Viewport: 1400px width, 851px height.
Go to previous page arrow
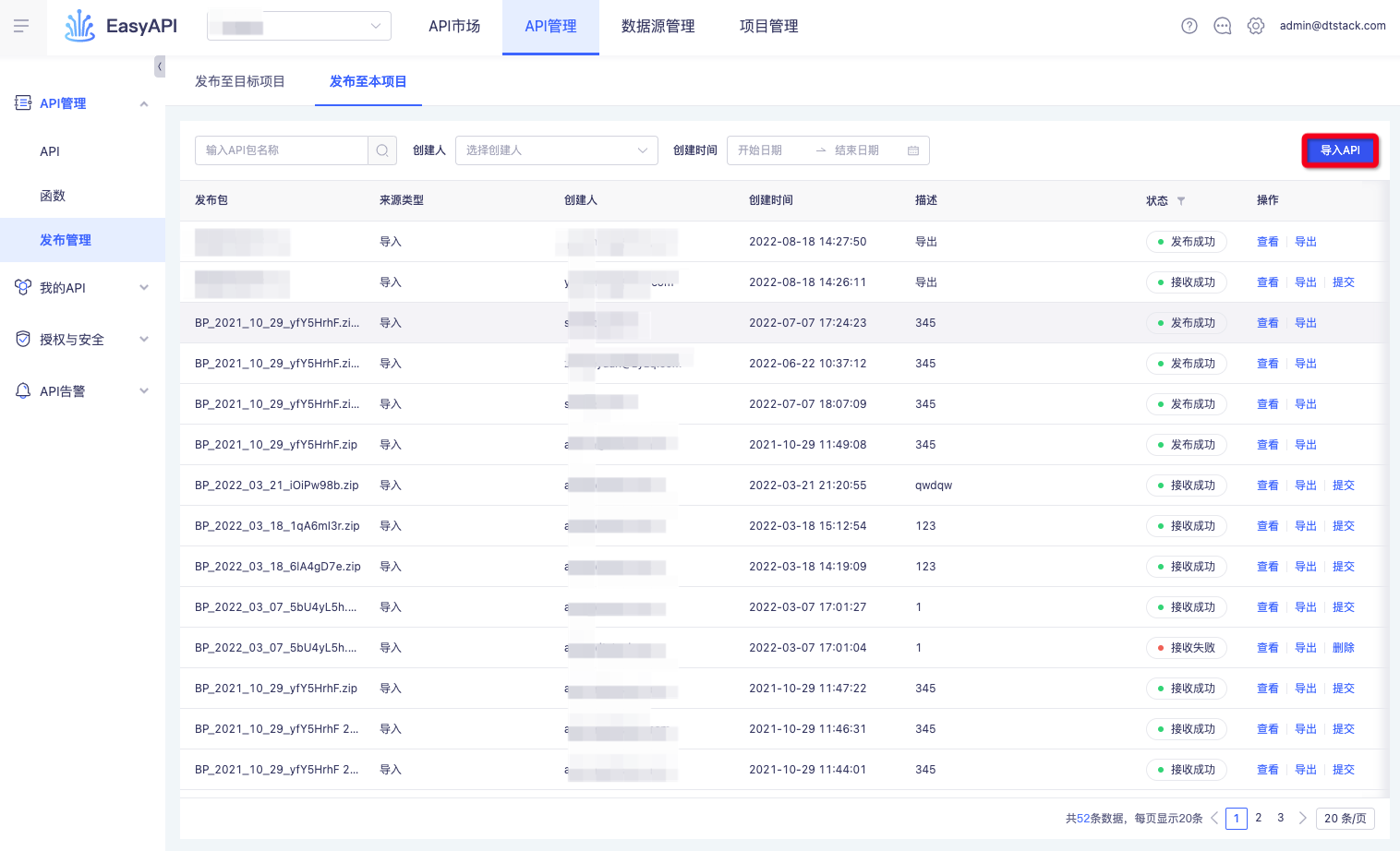(1214, 818)
